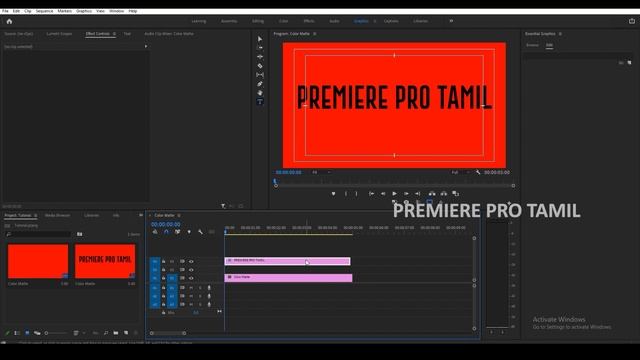Click the Home icon

[9, 21]
